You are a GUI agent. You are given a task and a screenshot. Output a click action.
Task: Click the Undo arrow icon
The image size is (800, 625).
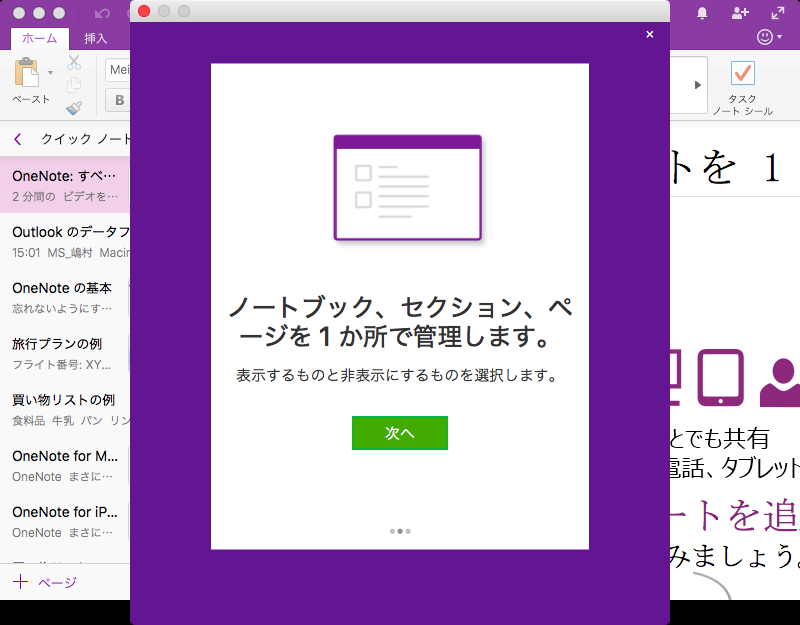pos(102,13)
